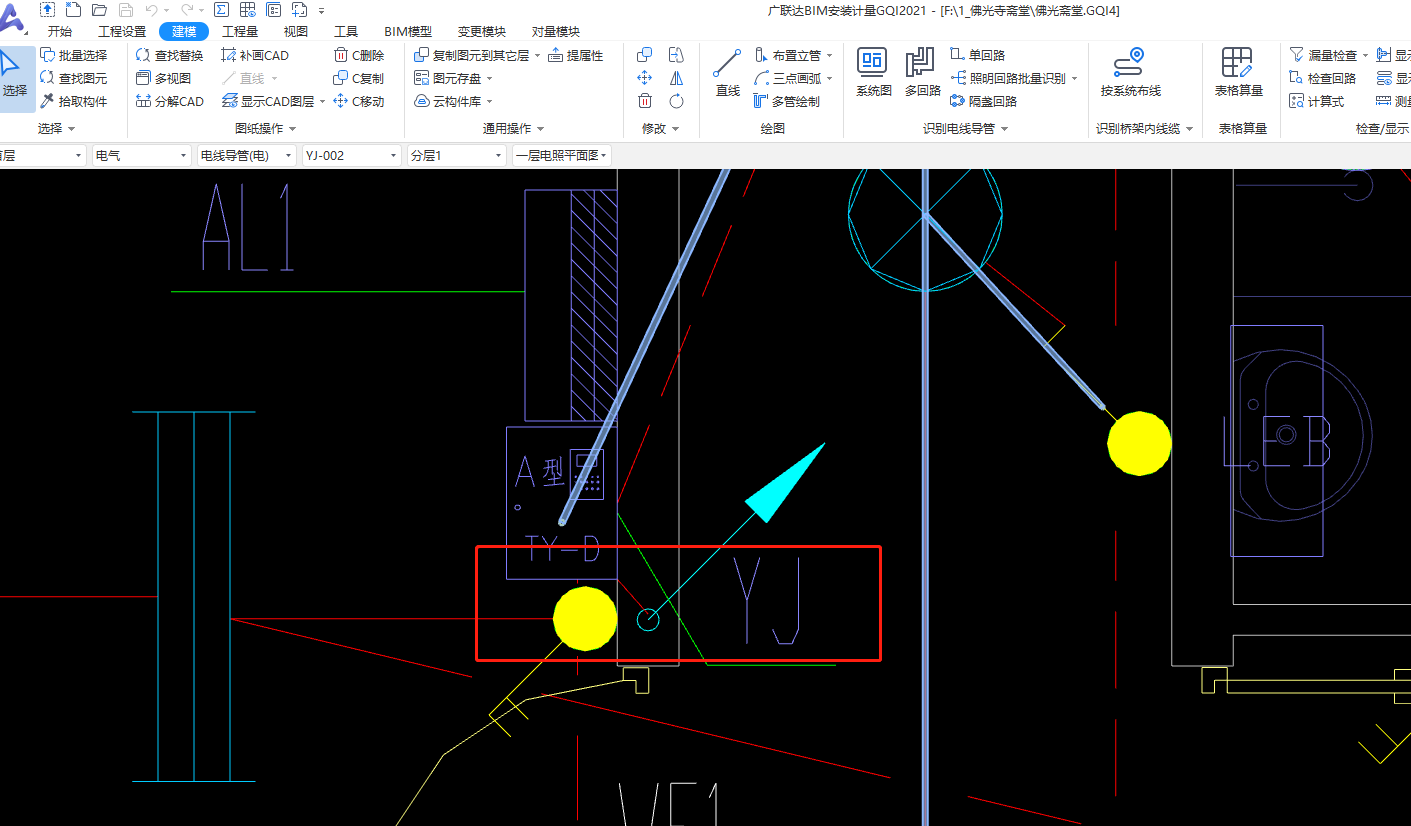Click the page-with-arrow icon above the mirror icon
Image resolution: width=1411 pixels, height=826 pixels.
point(677,55)
